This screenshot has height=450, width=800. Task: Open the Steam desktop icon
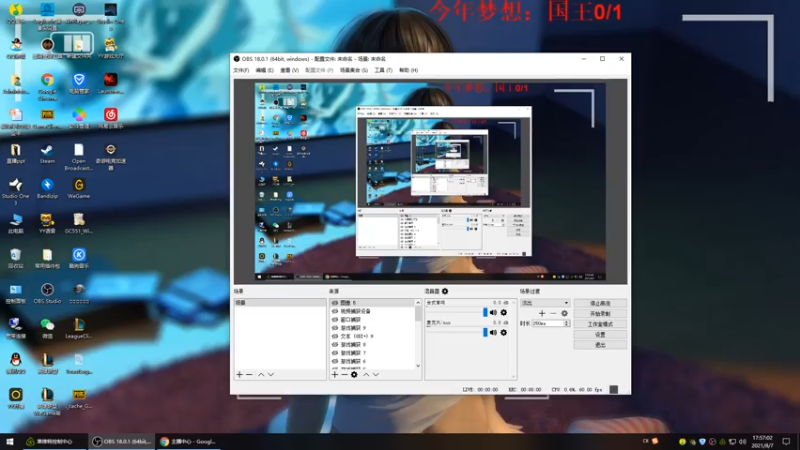(47, 154)
